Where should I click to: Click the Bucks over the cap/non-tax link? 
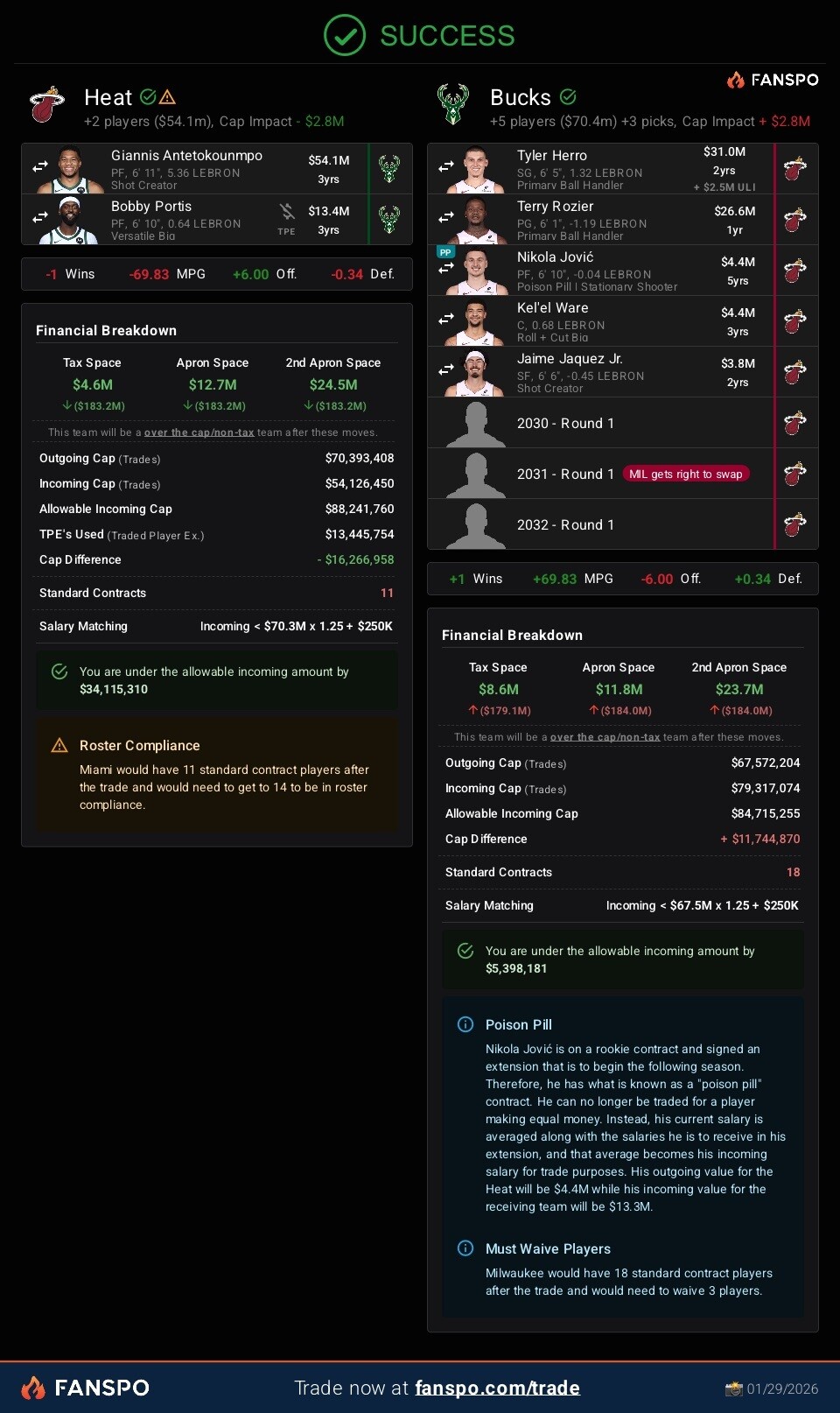pos(605,737)
